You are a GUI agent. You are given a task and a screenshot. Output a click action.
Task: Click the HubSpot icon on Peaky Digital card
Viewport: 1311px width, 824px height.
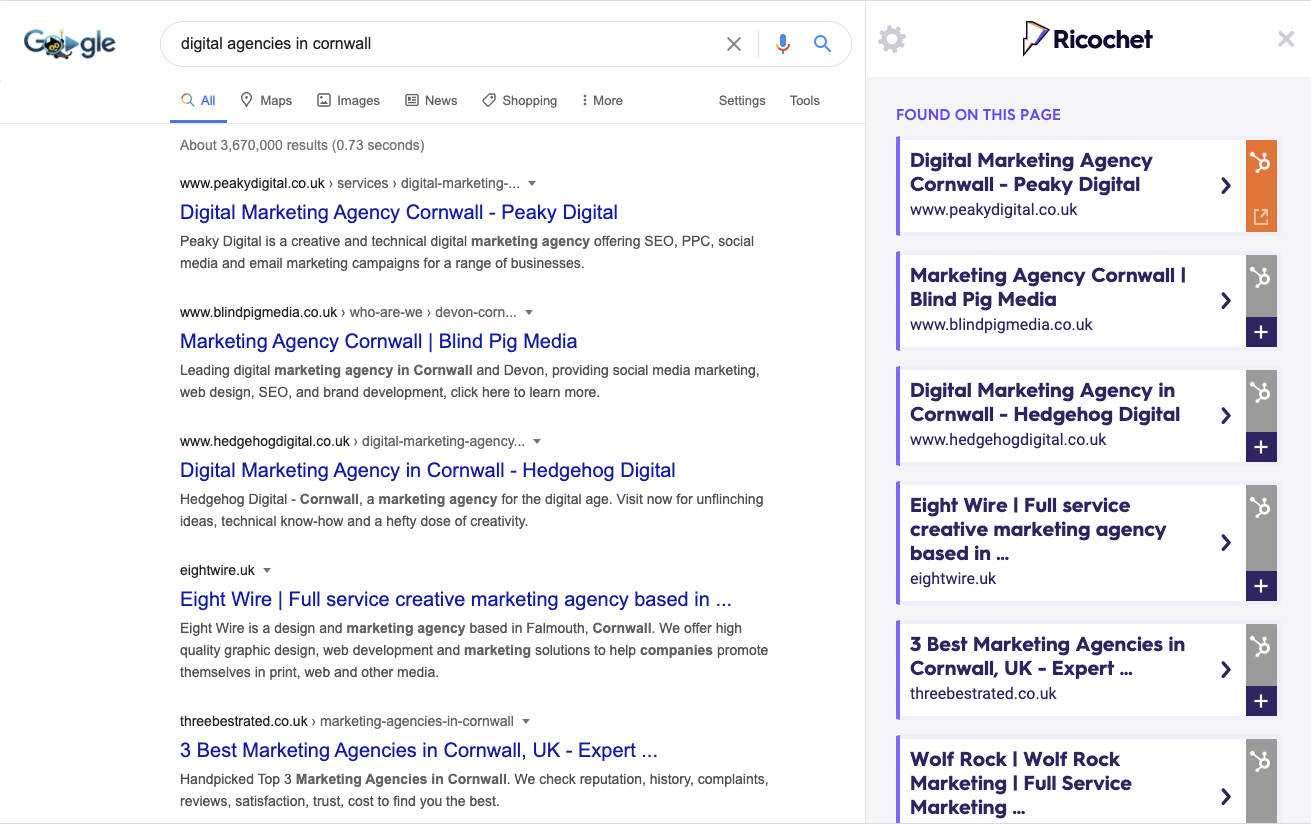1261,162
